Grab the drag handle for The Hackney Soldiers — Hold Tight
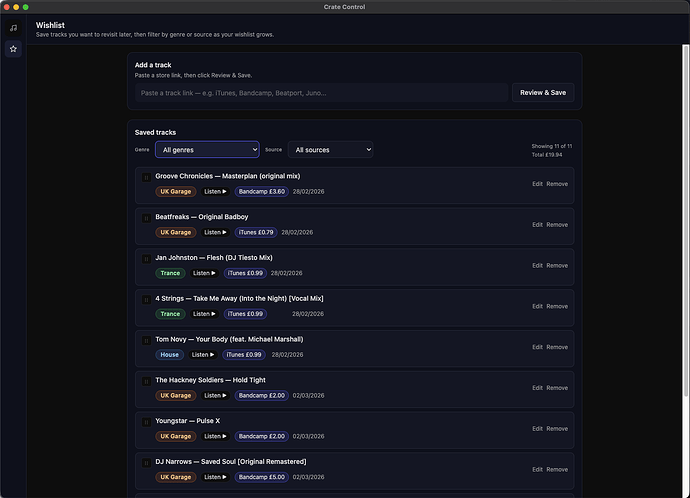The height and width of the screenshot is (498, 690). coord(146,382)
